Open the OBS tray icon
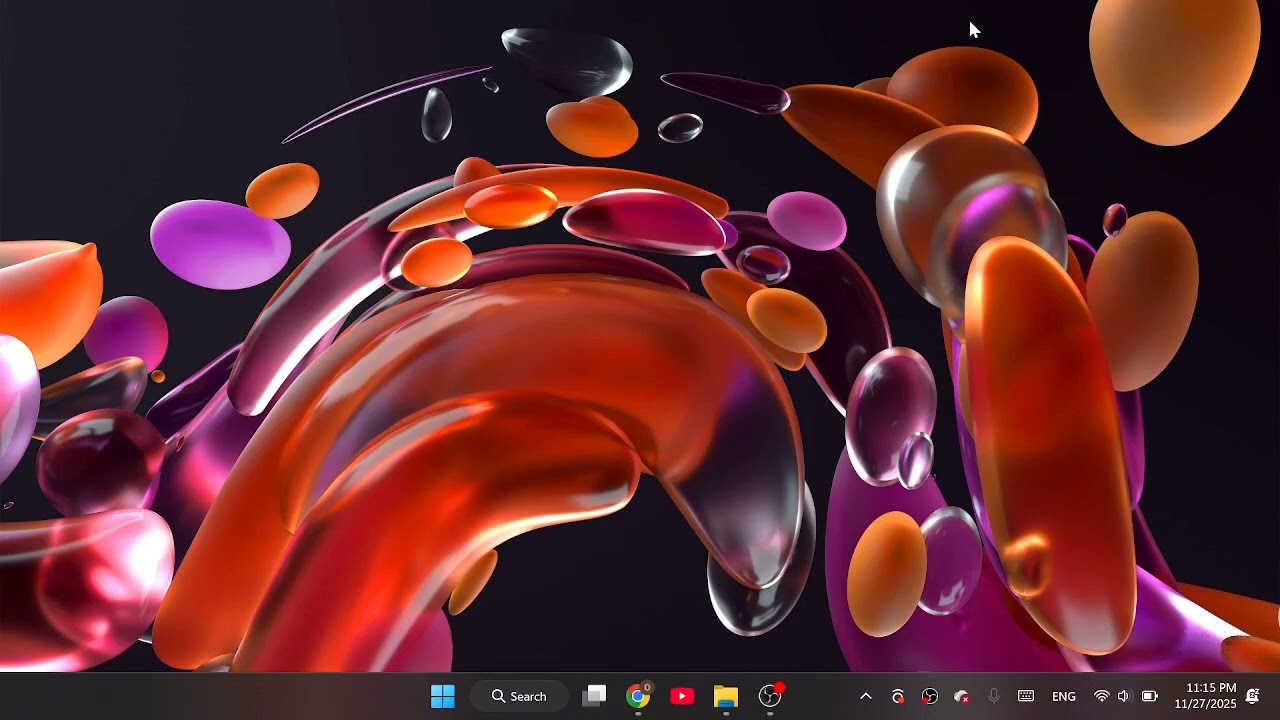This screenshot has width=1280, height=720. click(930, 696)
